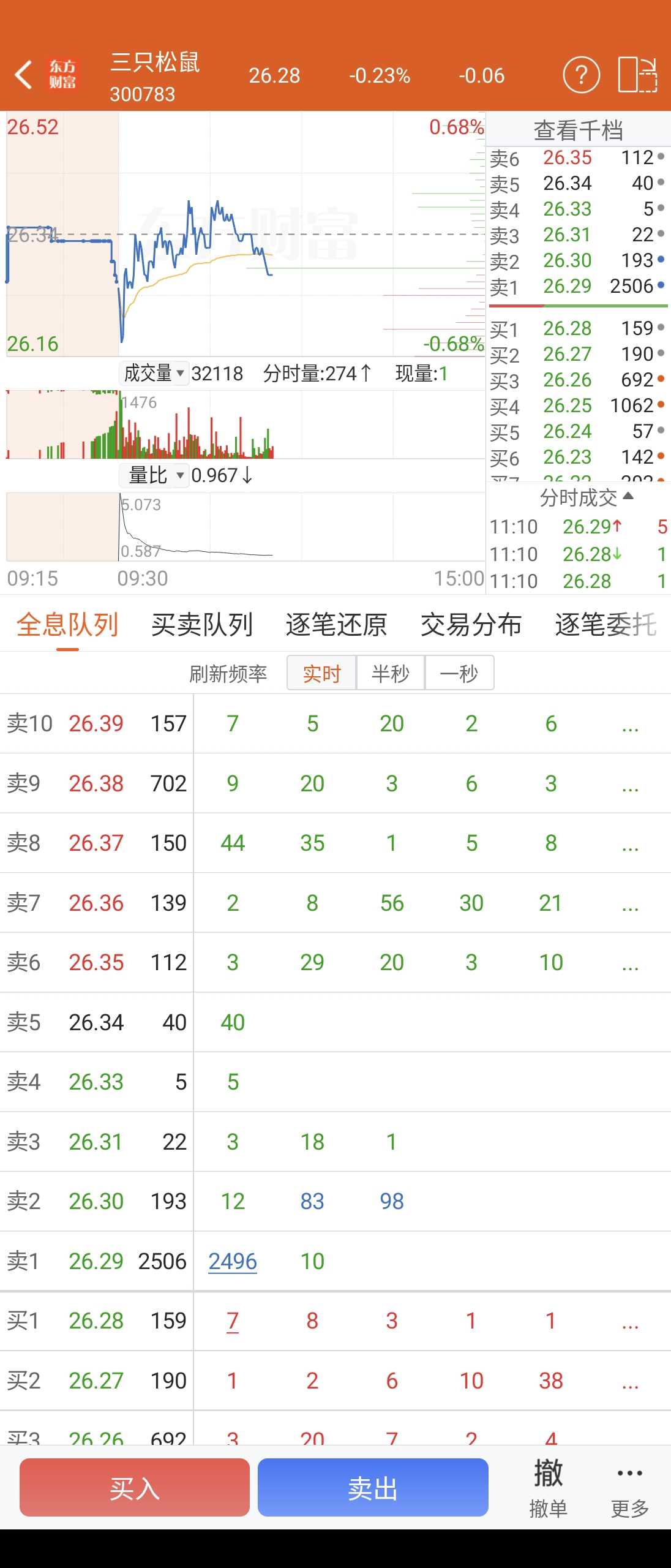Switch to 交易分布 tab
The width and height of the screenshot is (671, 1568).
pos(471,625)
